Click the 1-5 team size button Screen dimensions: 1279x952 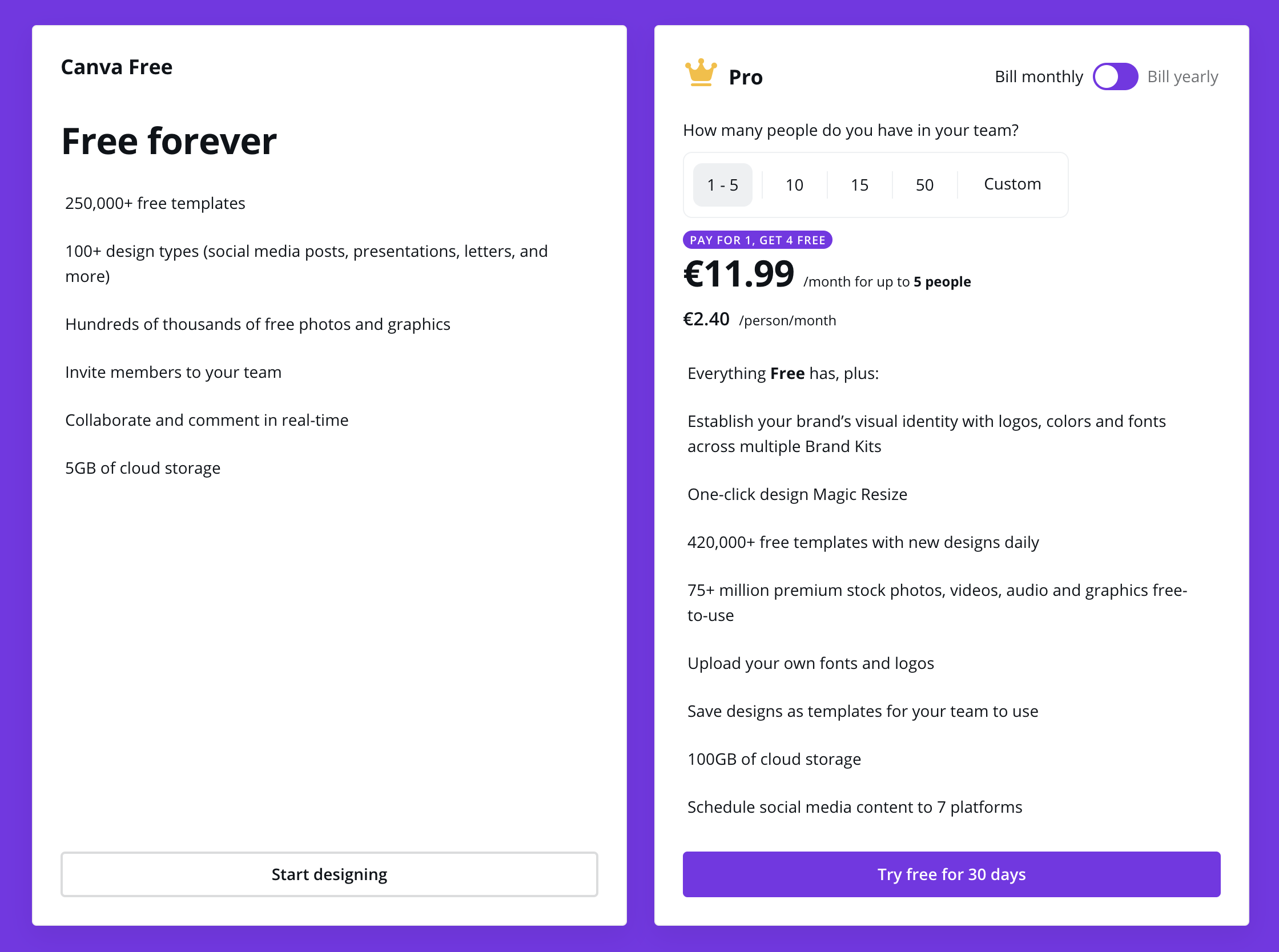723,184
